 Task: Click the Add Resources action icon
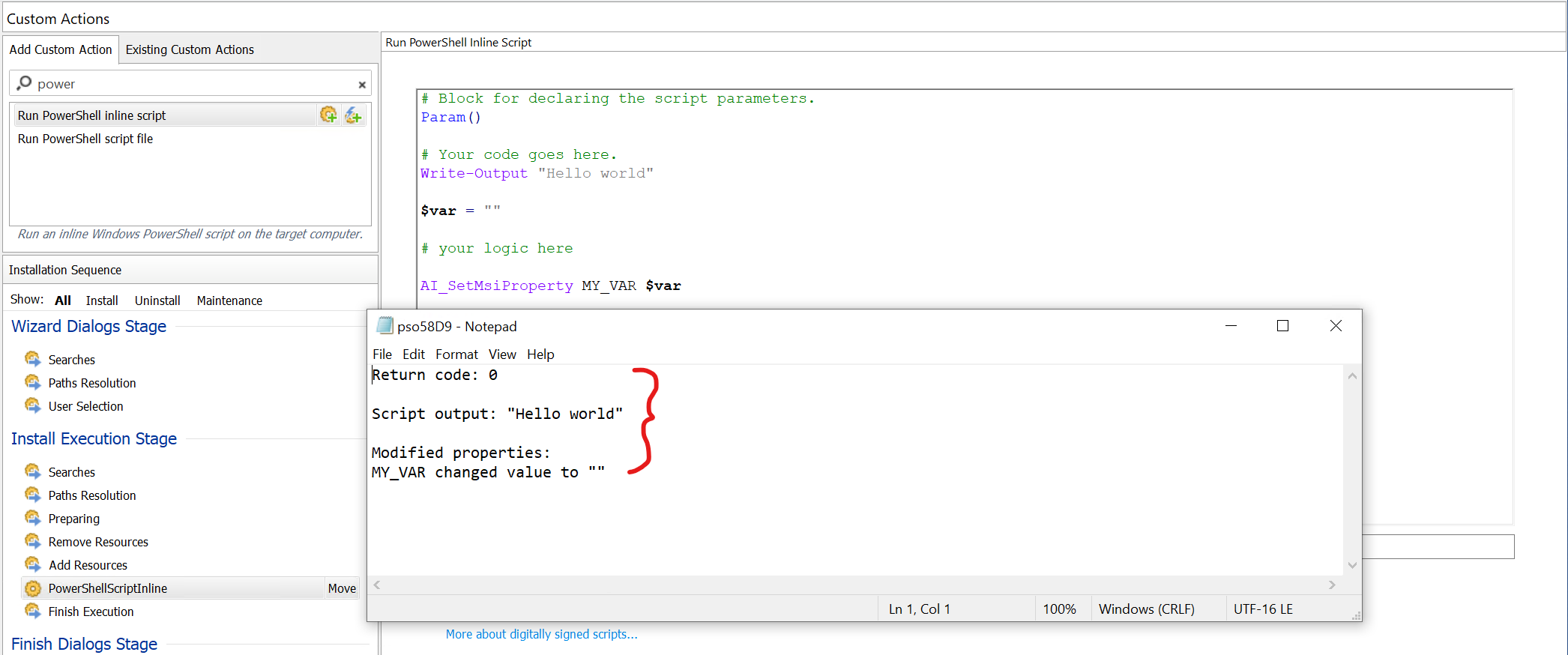[x=32, y=564]
